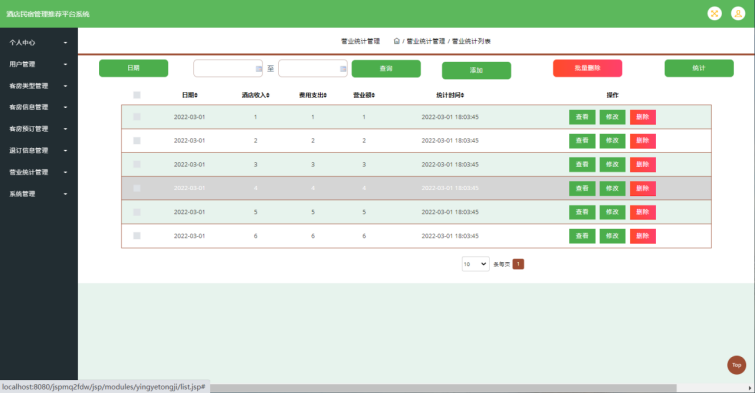Expand the 个人中心 sidebar menu
756x393 pixels.
point(38,42)
